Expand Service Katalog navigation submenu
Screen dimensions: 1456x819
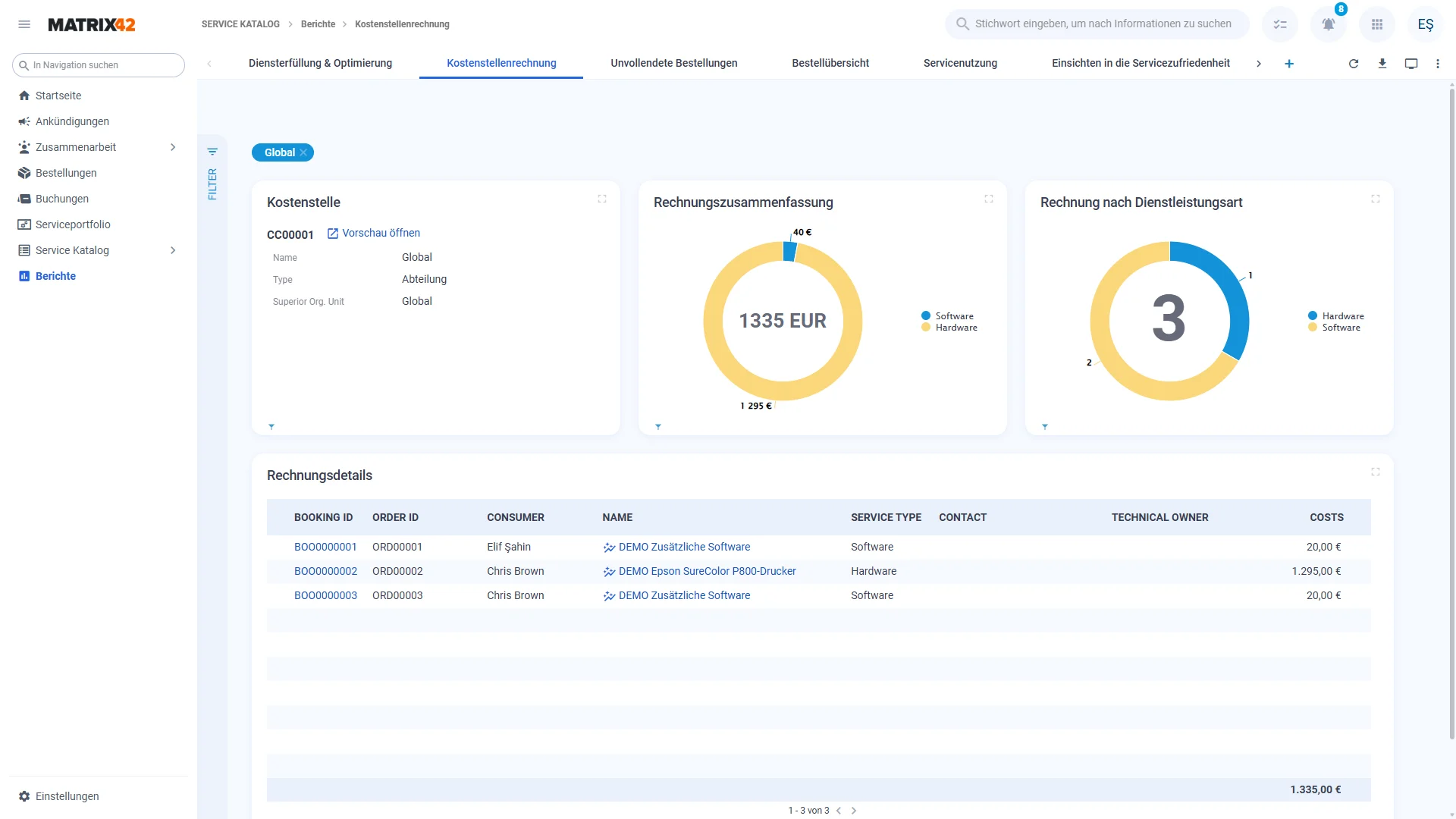click(173, 250)
